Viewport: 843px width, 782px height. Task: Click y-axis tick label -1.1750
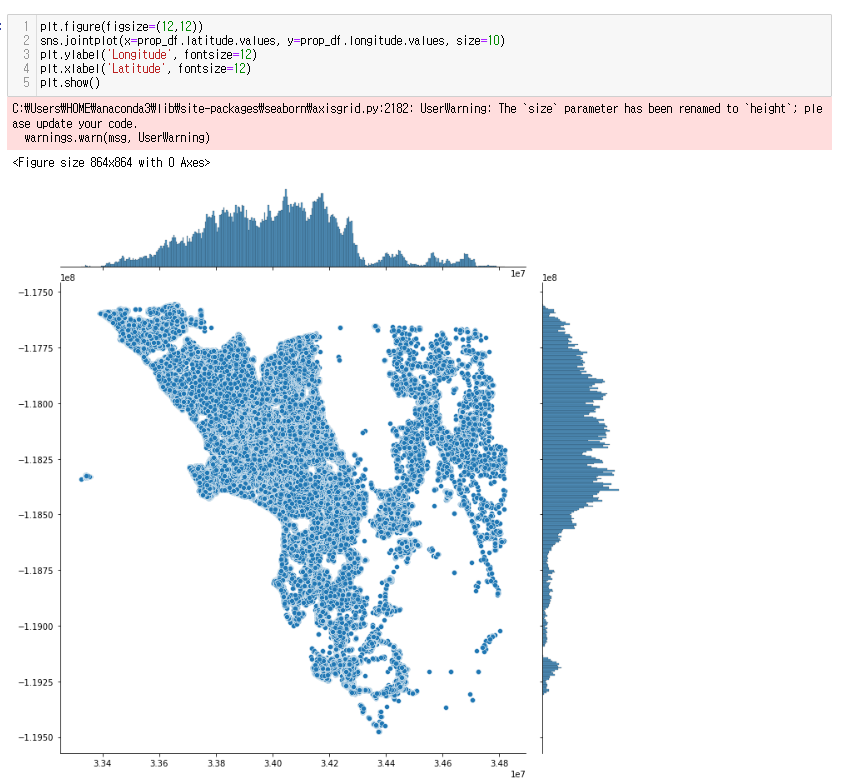[x=36, y=292]
